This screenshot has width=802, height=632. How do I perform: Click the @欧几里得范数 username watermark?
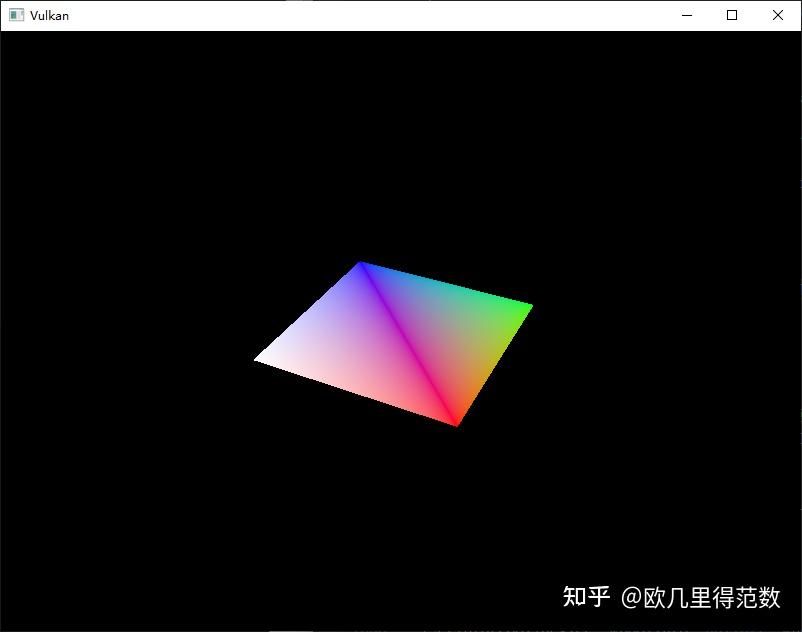(x=700, y=595)
